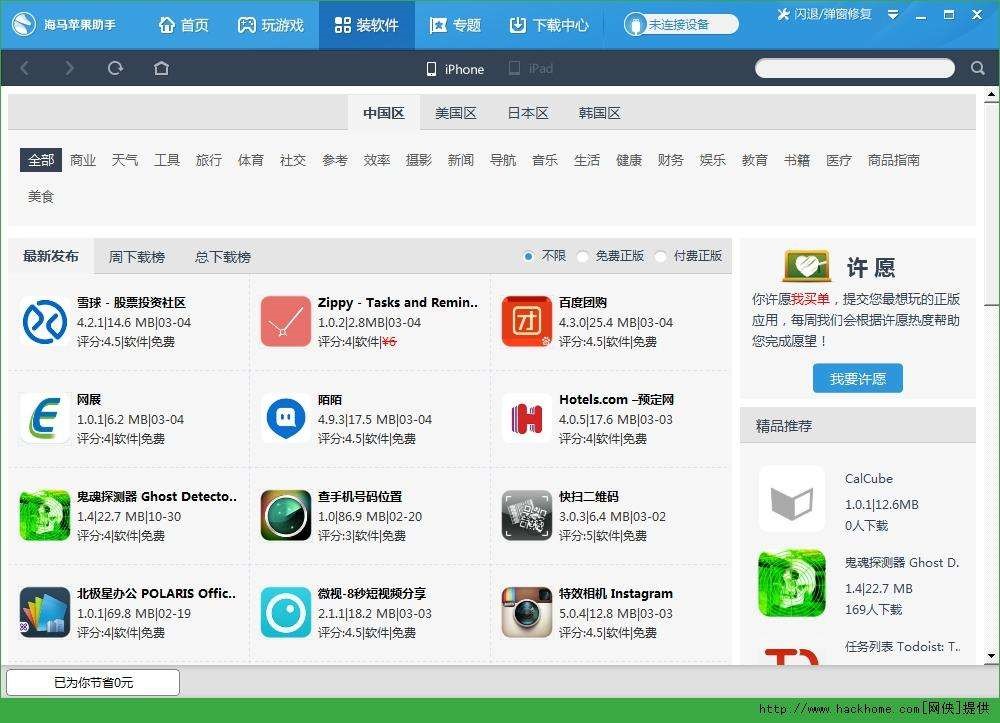Show the 周下载榜 ranking tab
This screenshot has height=723, width=1000.
pos(136,257)
